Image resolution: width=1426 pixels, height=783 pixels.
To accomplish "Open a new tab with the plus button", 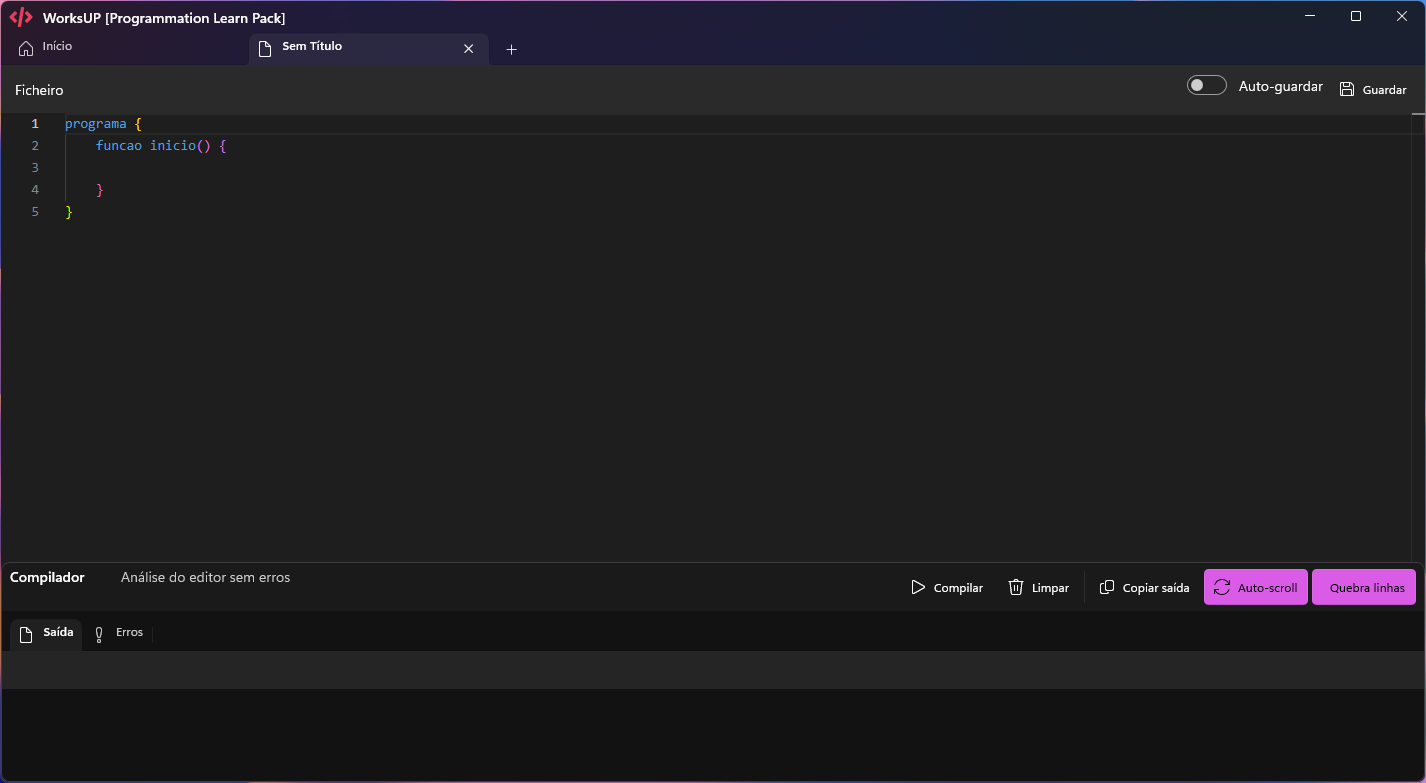I will (x=511, y=48).
